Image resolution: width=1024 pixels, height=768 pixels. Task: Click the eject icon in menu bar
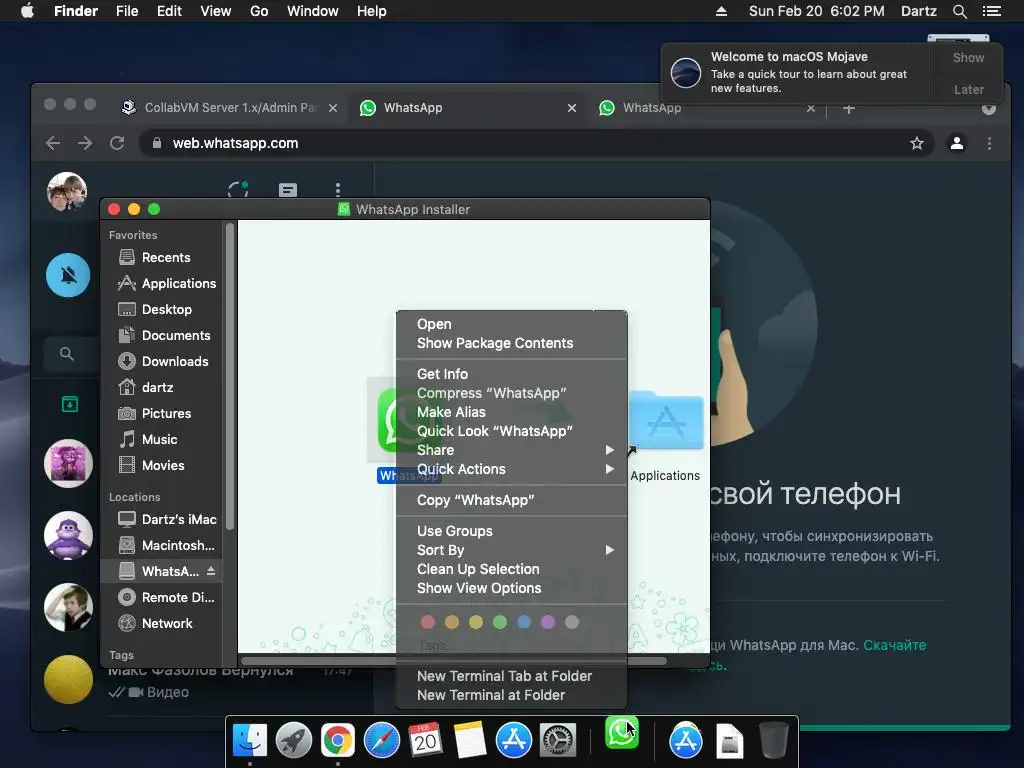[722, 11]
